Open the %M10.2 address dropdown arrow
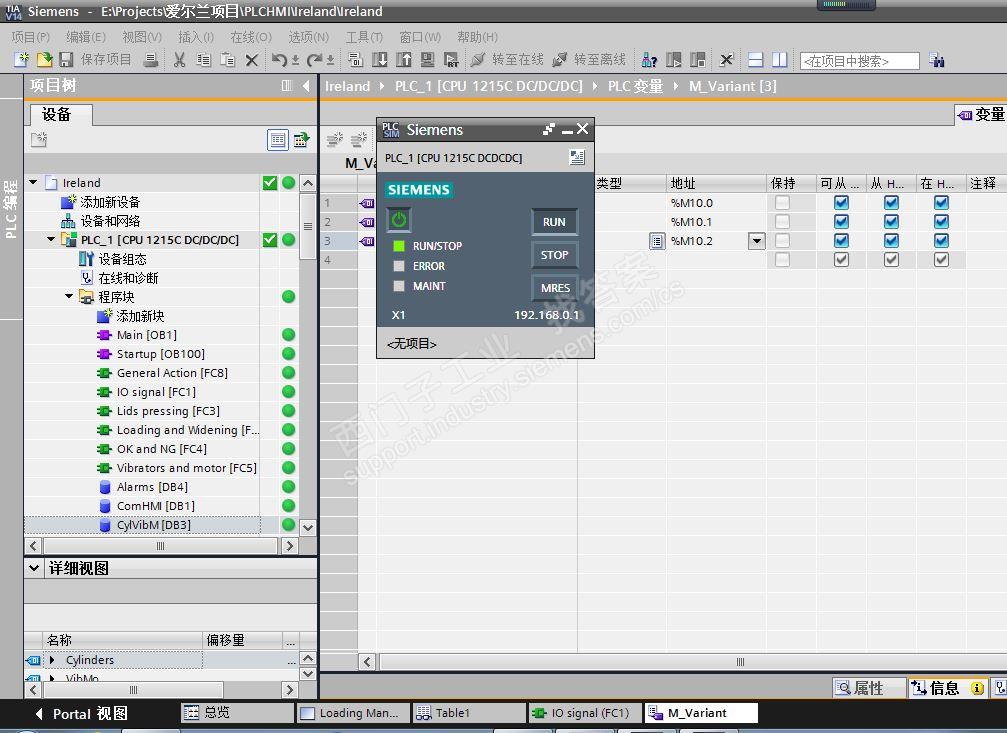 click(x=757, y=241)
